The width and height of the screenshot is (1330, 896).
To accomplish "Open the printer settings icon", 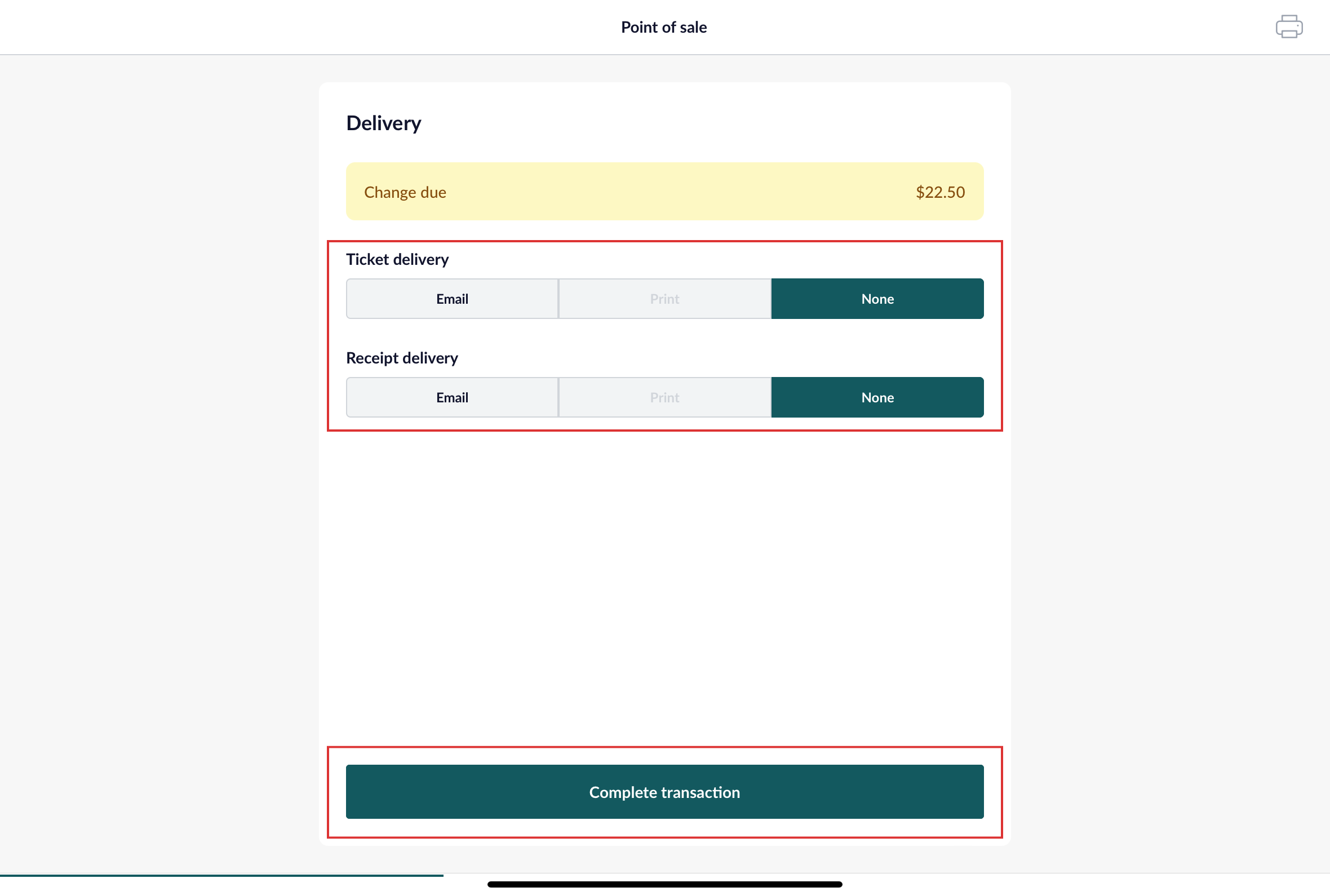I will (x=1289, y=27).
